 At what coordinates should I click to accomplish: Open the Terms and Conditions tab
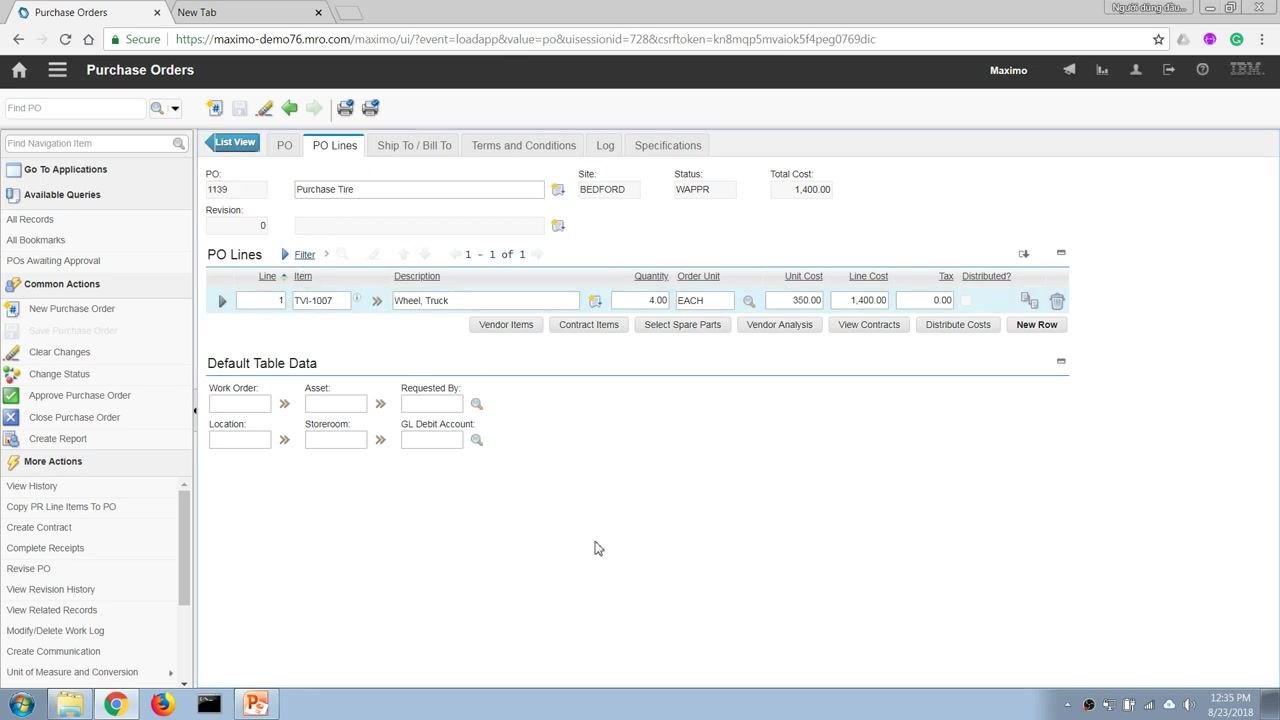pos(524,145)
